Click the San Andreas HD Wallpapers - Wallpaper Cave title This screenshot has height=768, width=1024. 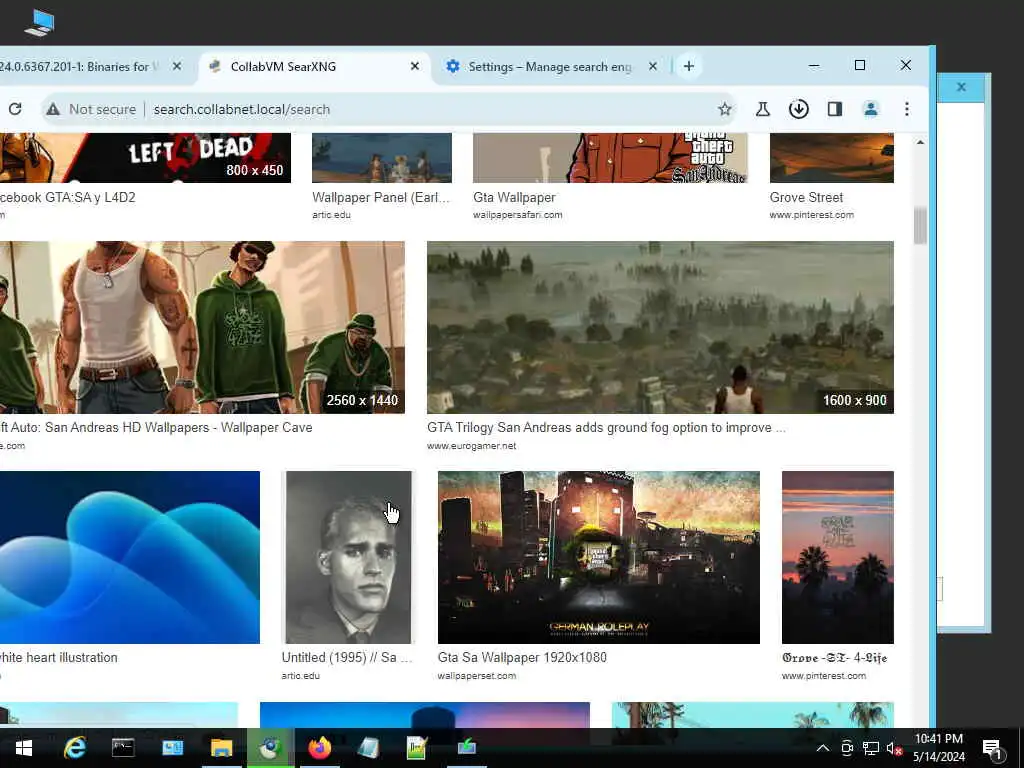click(156, 428)
